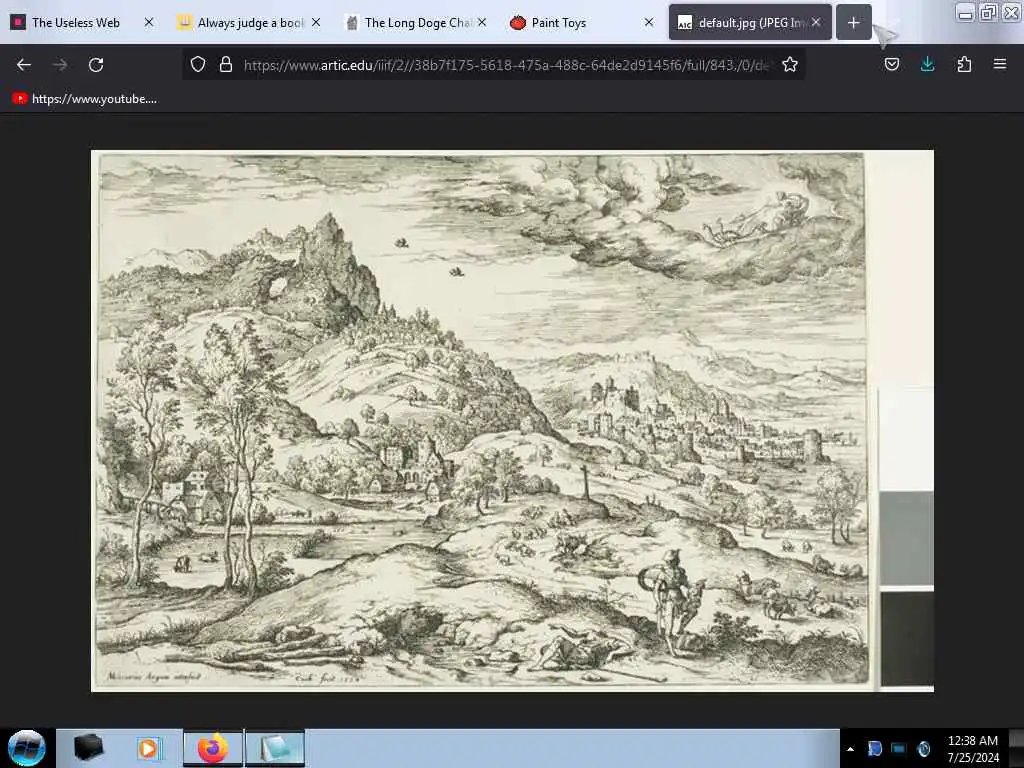Switch to The Useless Web tab
The image size is (1024, 768).
tap(76, 23)
